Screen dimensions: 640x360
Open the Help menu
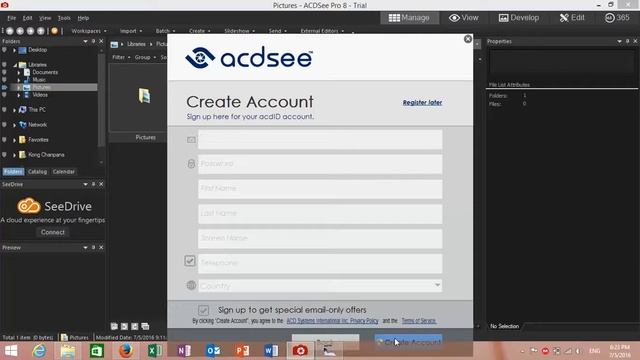(x=83, y=18)
